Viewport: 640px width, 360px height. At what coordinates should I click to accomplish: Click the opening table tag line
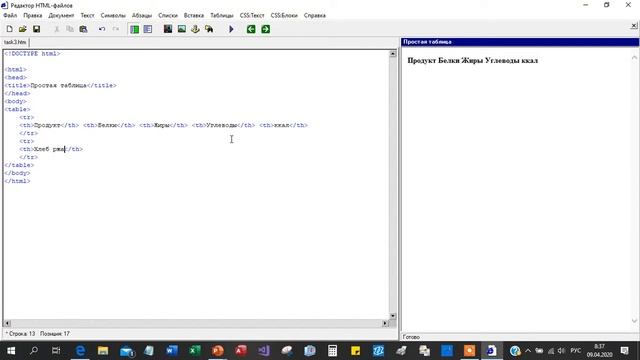click(17, 109)
